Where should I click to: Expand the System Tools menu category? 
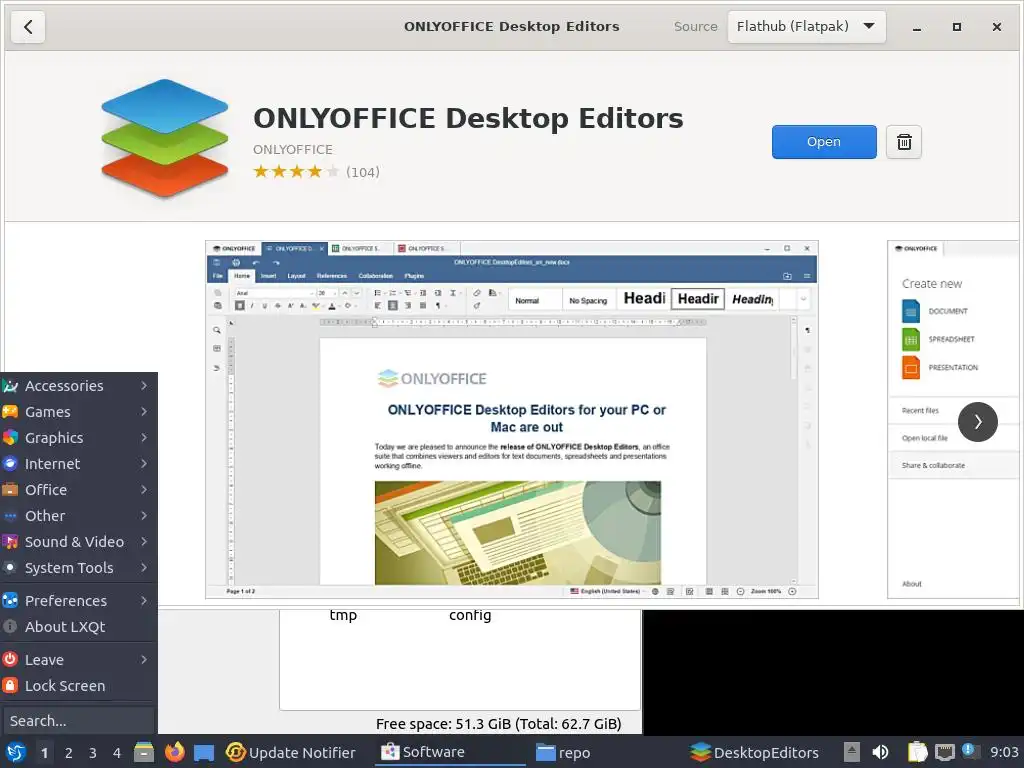pos(78,568)
